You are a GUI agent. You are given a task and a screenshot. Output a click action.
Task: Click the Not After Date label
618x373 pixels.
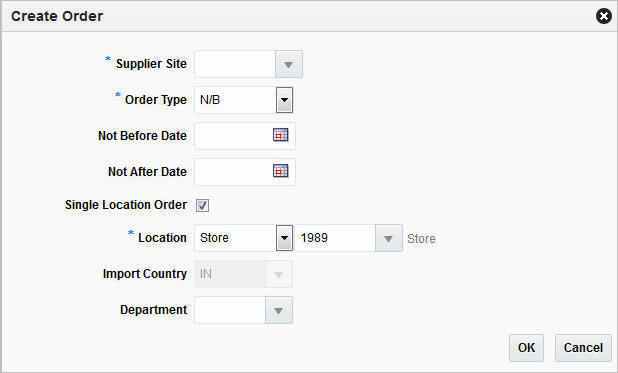click(147, 172)
